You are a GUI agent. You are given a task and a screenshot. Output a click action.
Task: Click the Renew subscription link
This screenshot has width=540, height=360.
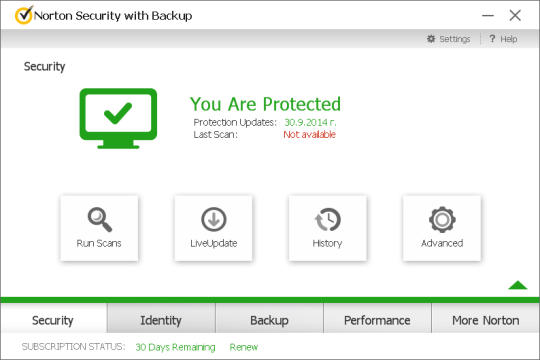(243, 347)
